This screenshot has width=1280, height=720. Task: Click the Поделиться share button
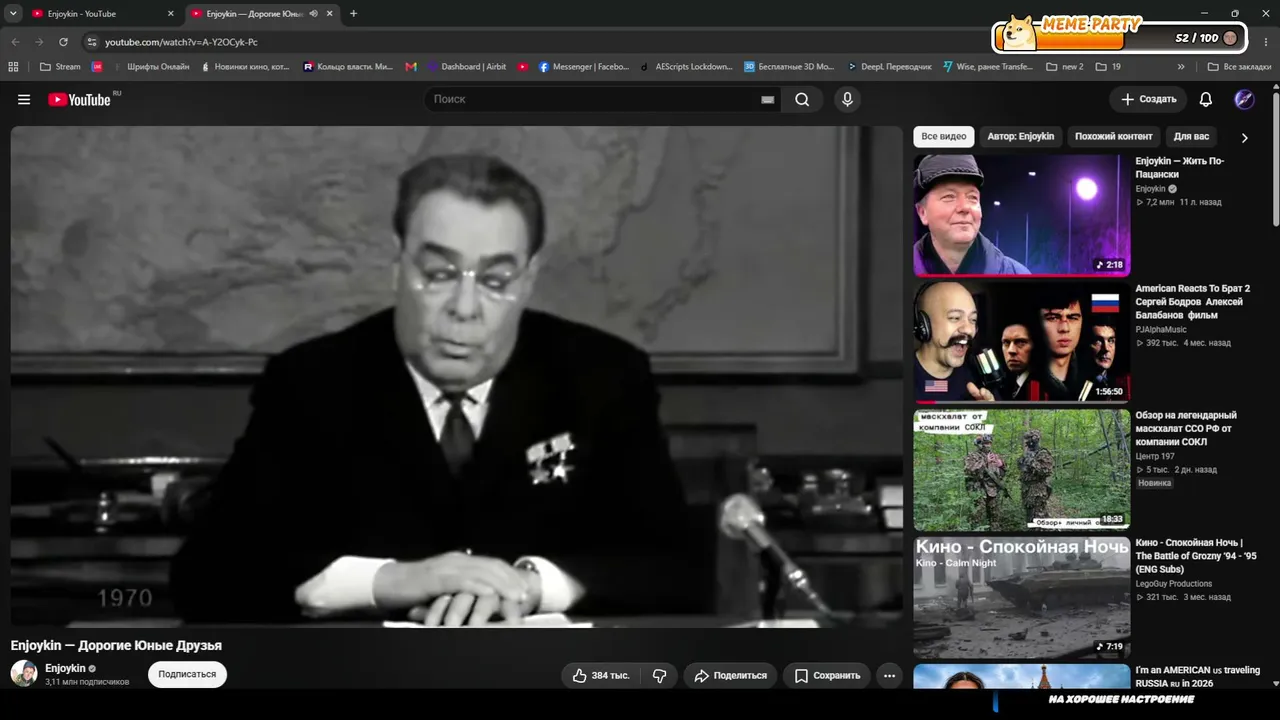[x=731, y=675]
